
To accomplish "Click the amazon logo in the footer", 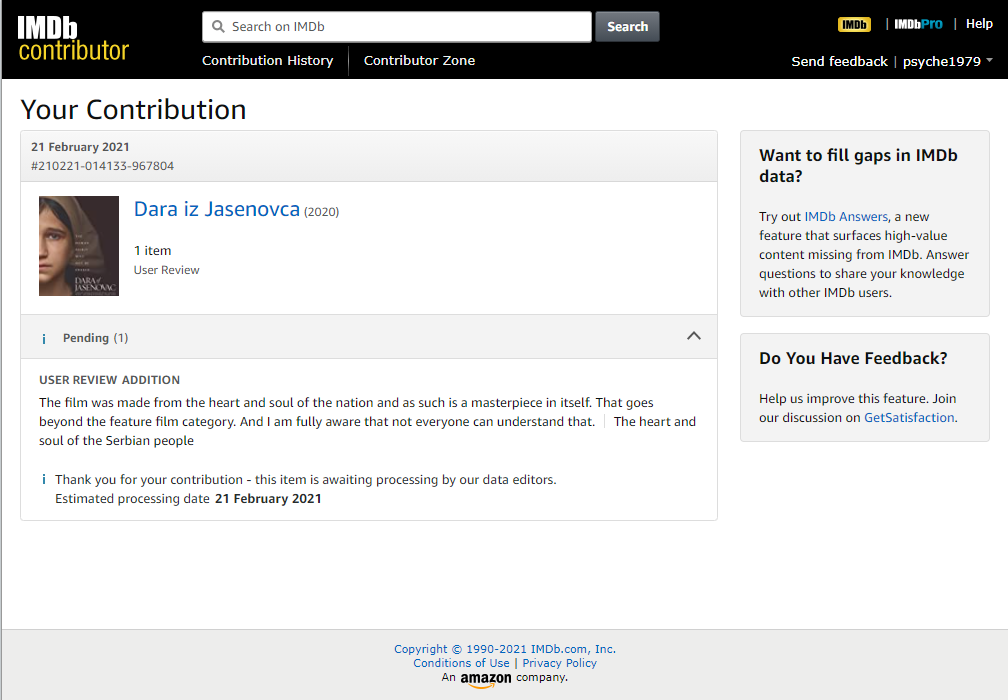I will click(485, 679).
